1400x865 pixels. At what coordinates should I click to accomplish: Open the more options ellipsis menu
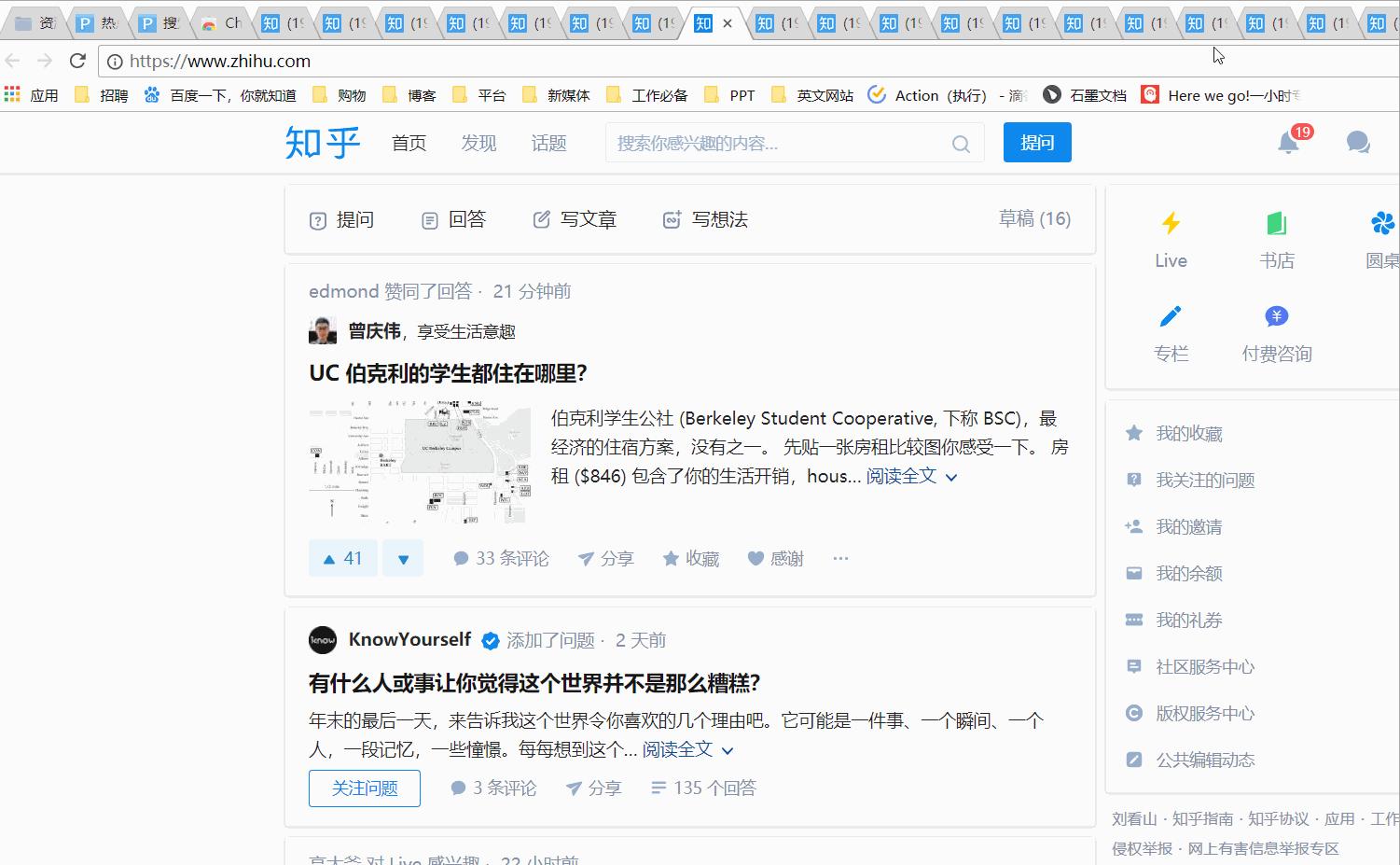[840, 558]
